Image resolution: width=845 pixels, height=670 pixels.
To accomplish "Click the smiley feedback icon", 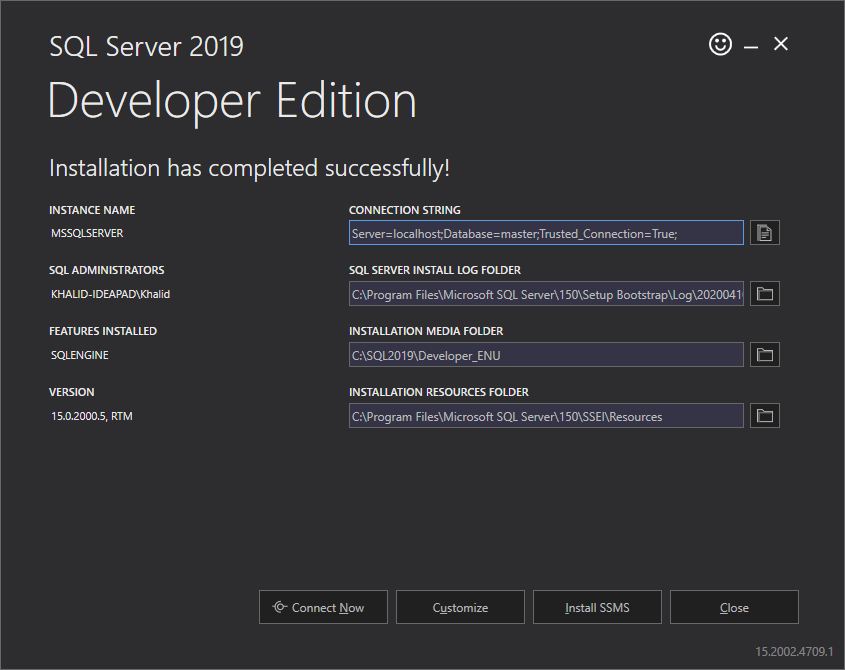I will point(720,44).
